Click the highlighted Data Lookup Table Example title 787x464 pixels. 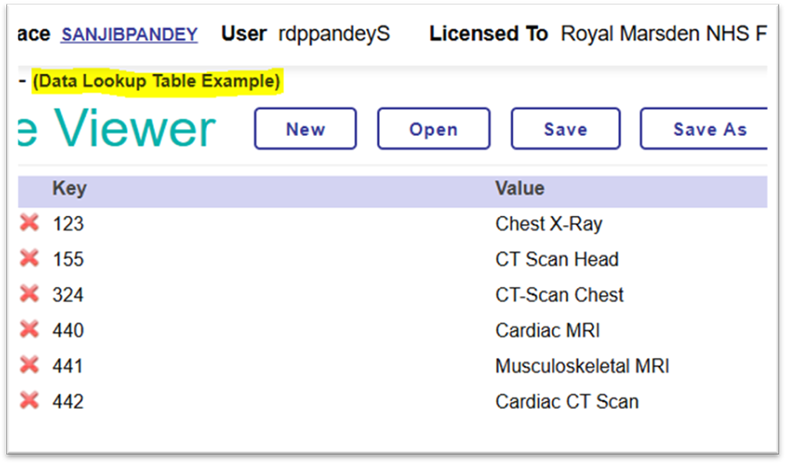point(156,81)
